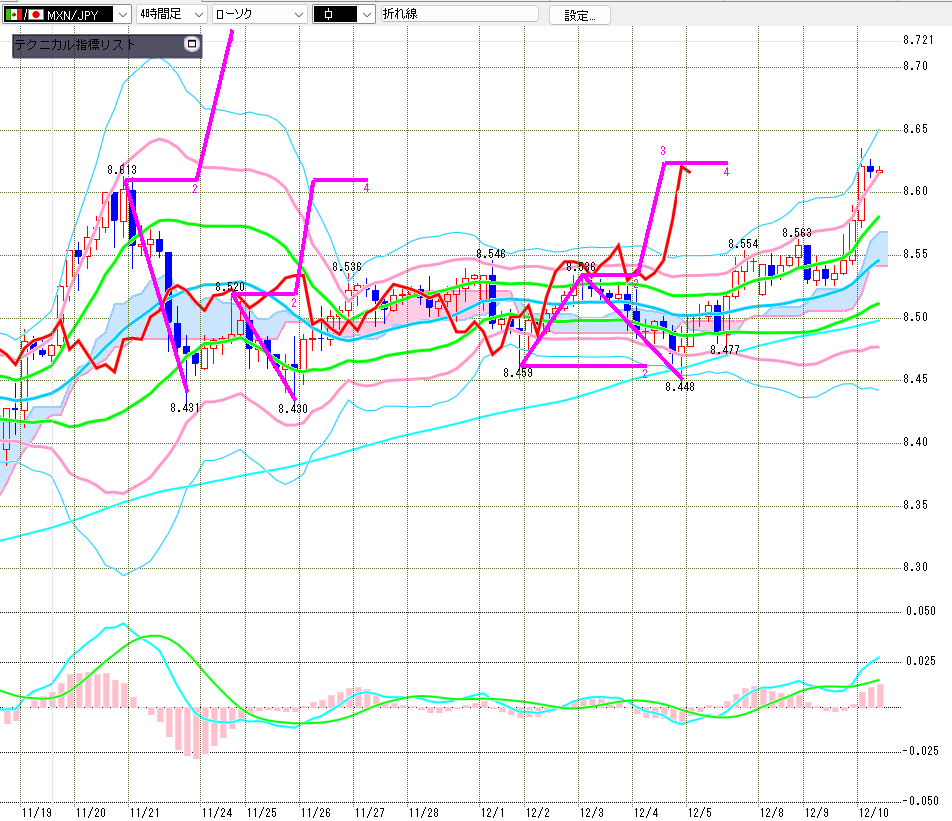This screenshot has width=952, height=821.
Task: Select the 8.448 low price marker
Action: [x=679, y=386]
